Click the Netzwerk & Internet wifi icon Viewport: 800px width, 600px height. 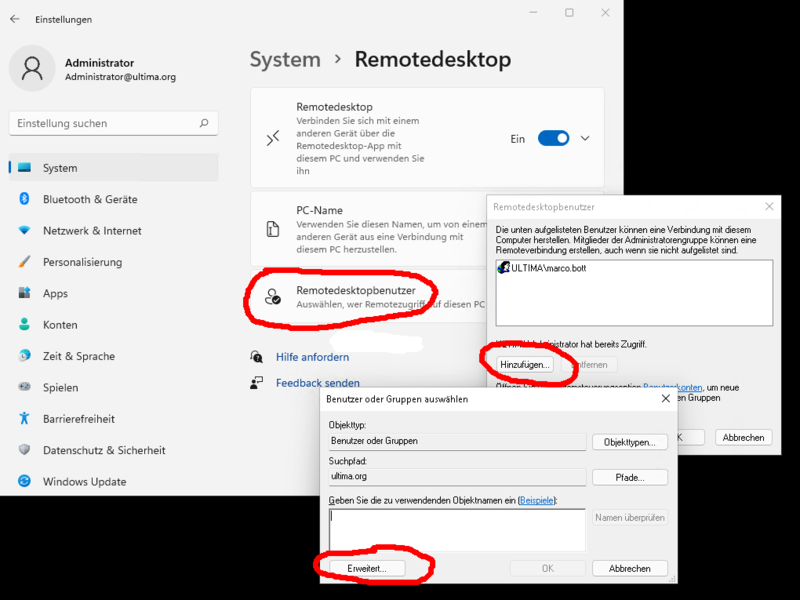click(24, 231)
